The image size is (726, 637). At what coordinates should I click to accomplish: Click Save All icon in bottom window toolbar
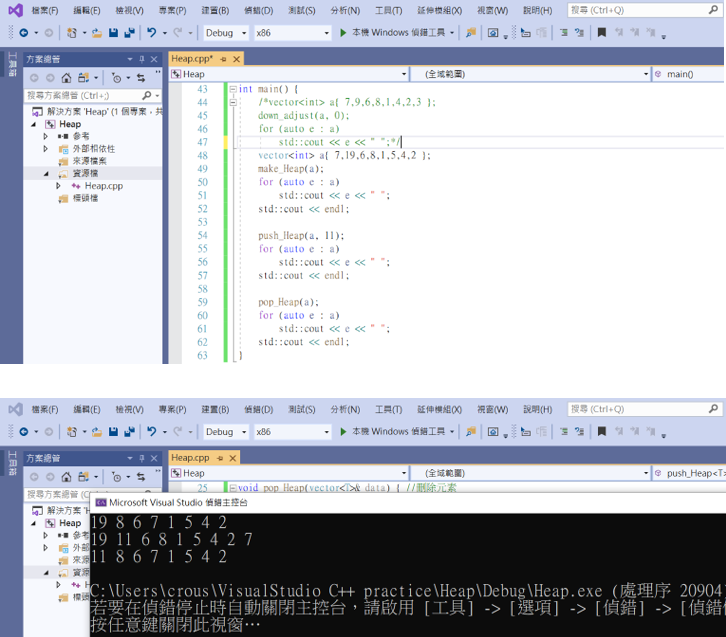129,431
